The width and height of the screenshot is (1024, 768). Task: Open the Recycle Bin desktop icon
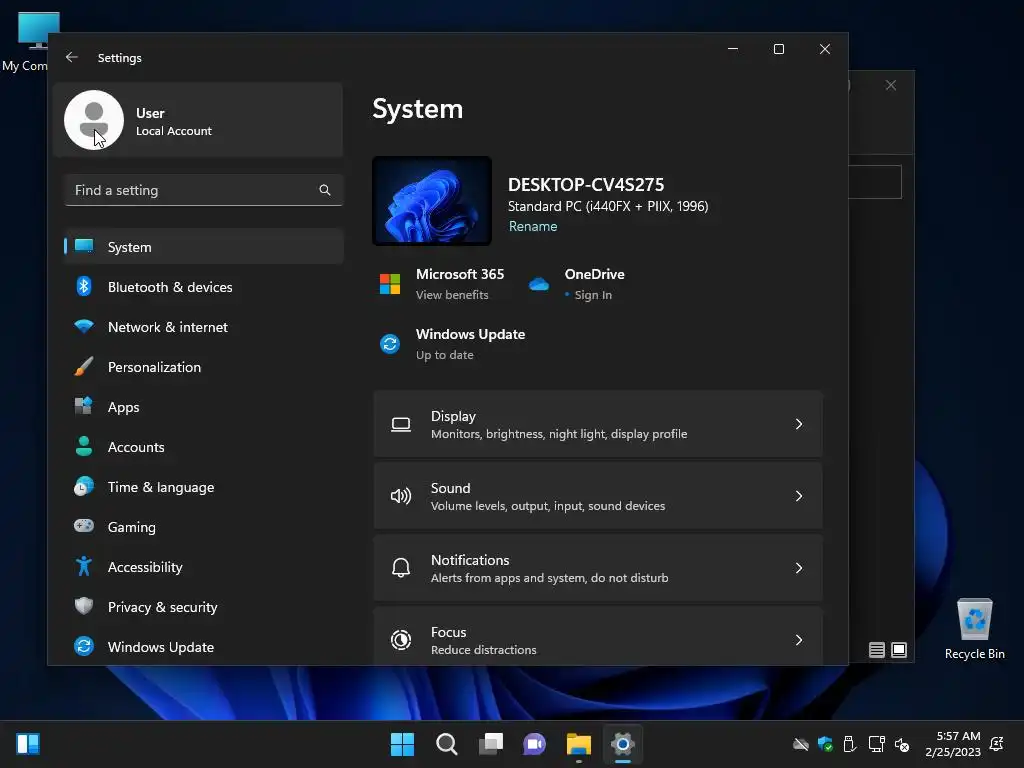974,629
